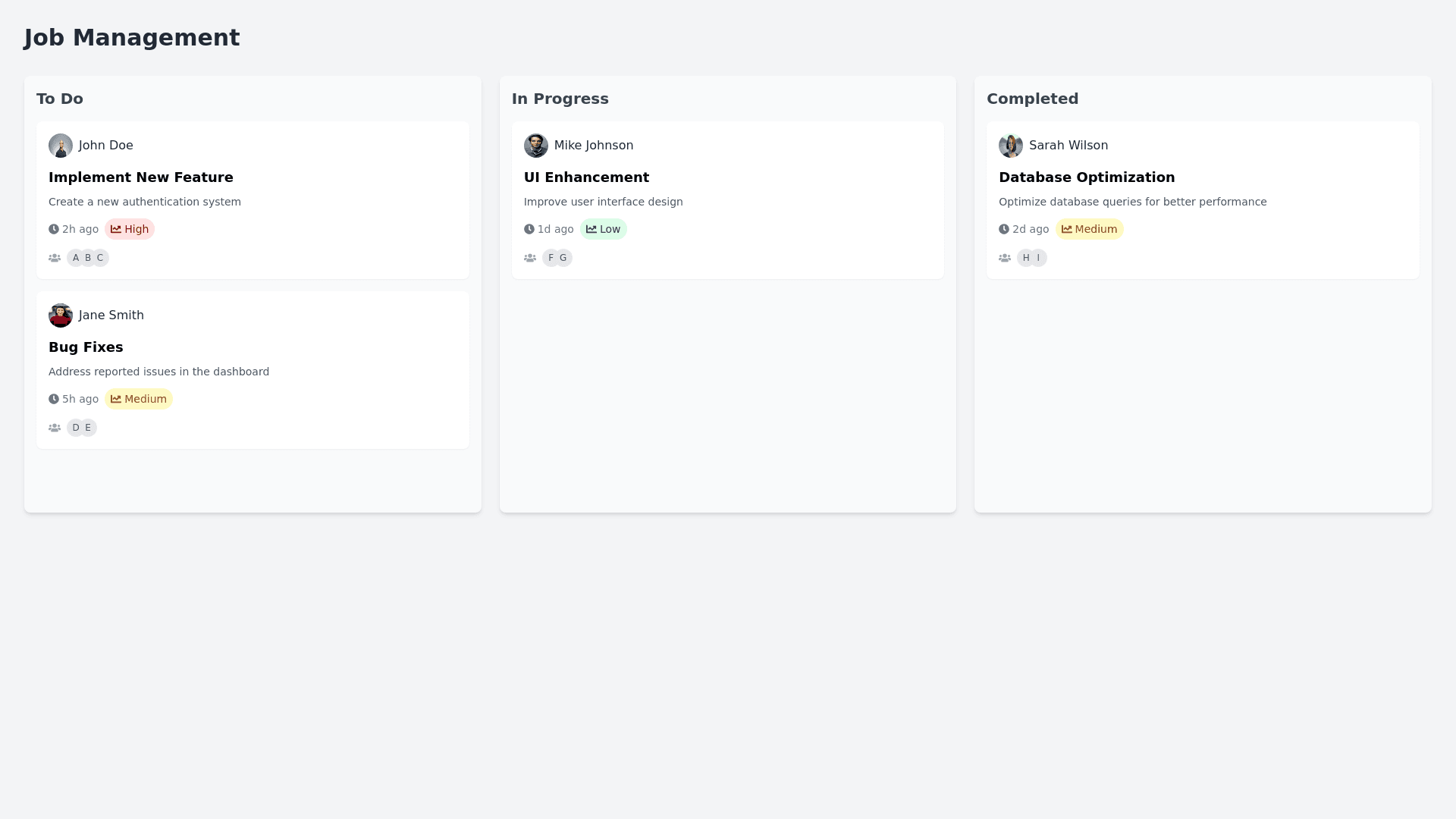The width and height of the screenshot is (1456, 819).
Task: Click Sarah Wilson's avatar picture
Action: point(1011,146)
